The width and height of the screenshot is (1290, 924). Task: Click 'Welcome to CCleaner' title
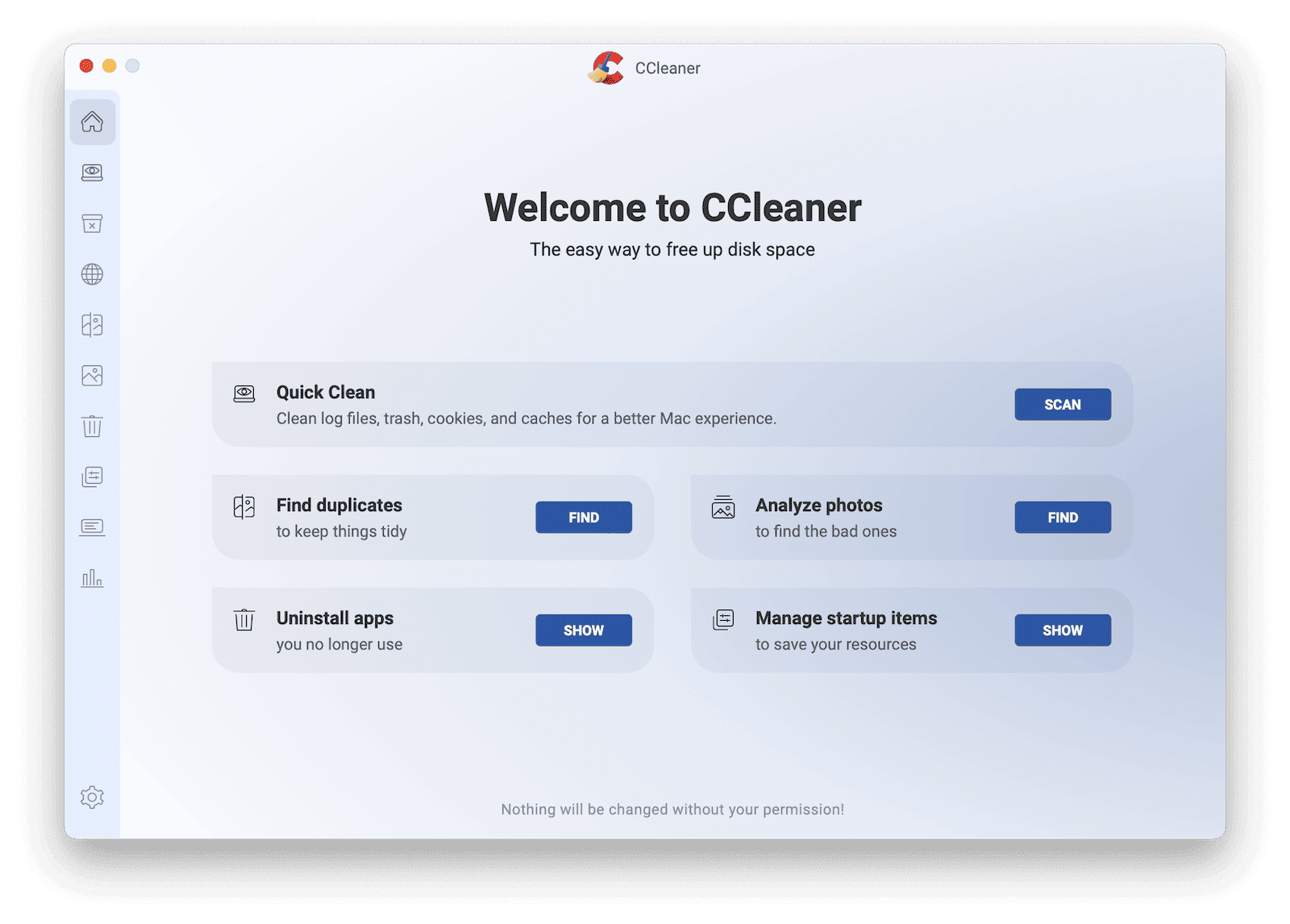coord(672,208)
